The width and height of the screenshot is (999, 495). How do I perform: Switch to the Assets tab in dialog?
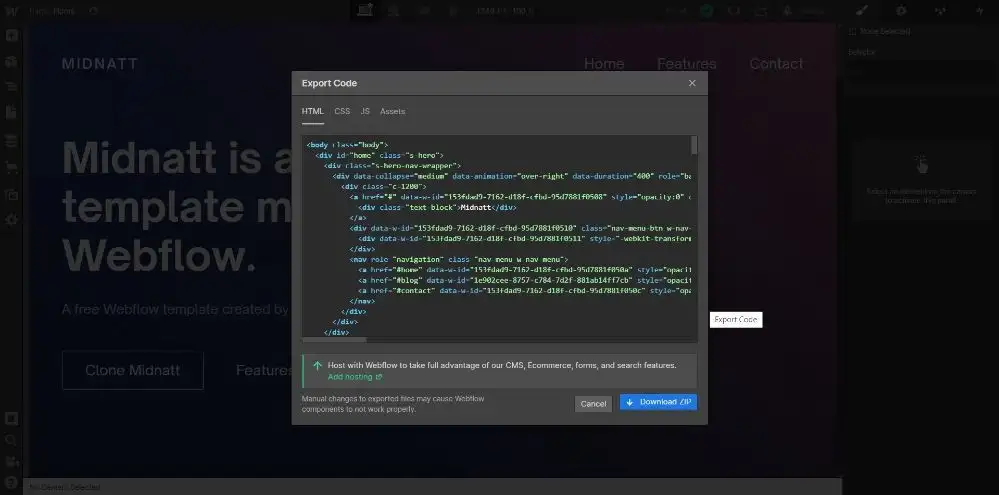point(392,111)
